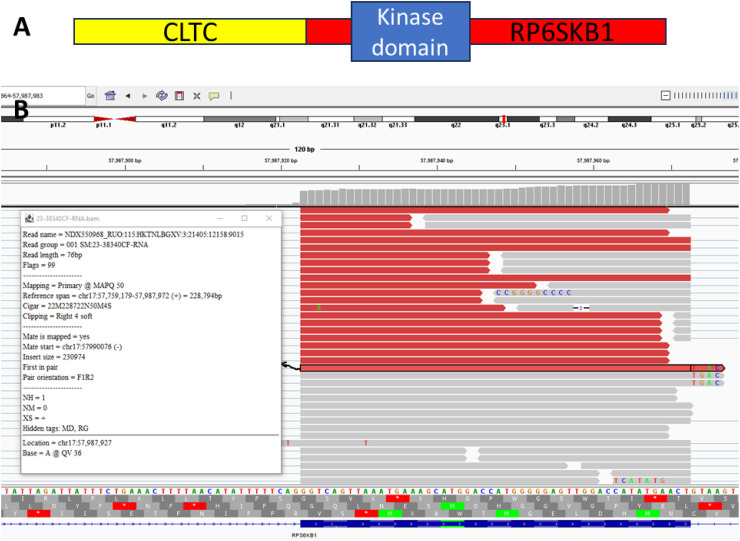Click the q22 band on the ideogram
The width and height of the screenshot is (740, 541).
click(x=456, y=119)
